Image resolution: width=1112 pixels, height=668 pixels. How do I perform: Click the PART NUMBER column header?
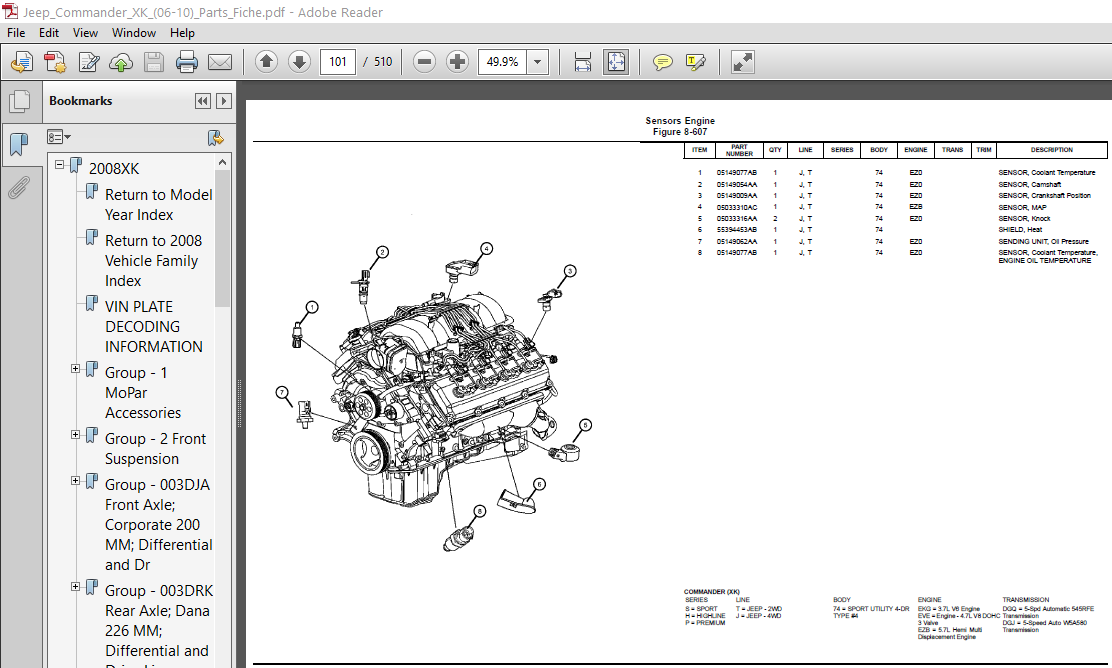[x=739, y=150]
